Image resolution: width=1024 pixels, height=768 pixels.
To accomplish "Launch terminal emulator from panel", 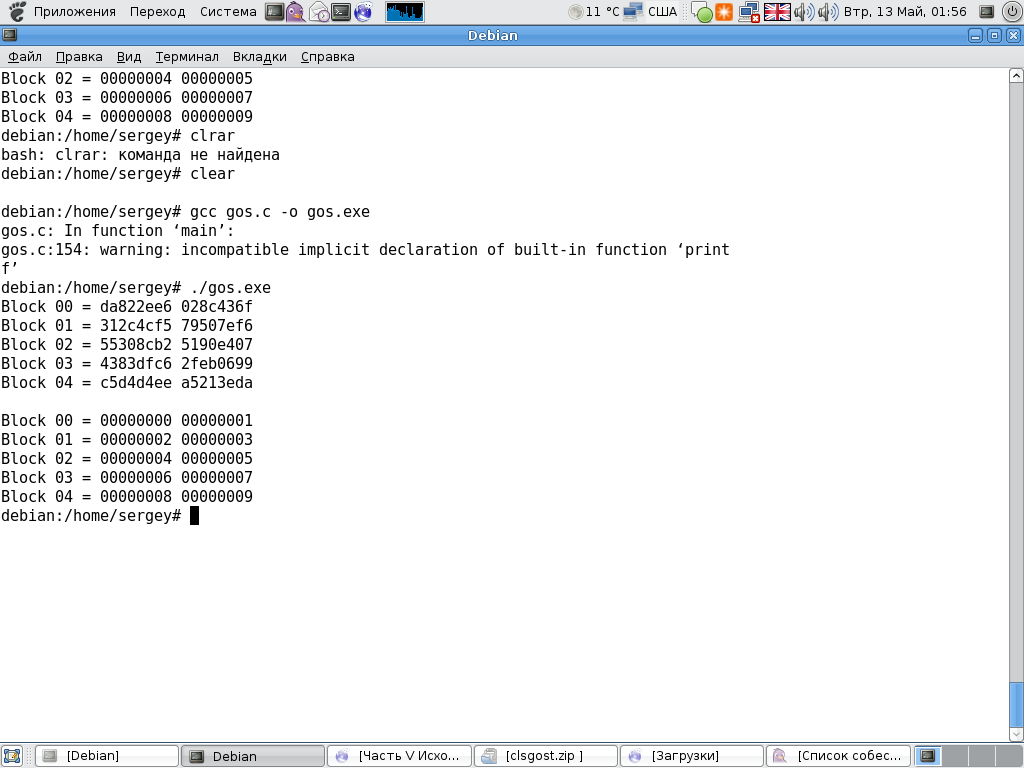I will tap(341, 12).
